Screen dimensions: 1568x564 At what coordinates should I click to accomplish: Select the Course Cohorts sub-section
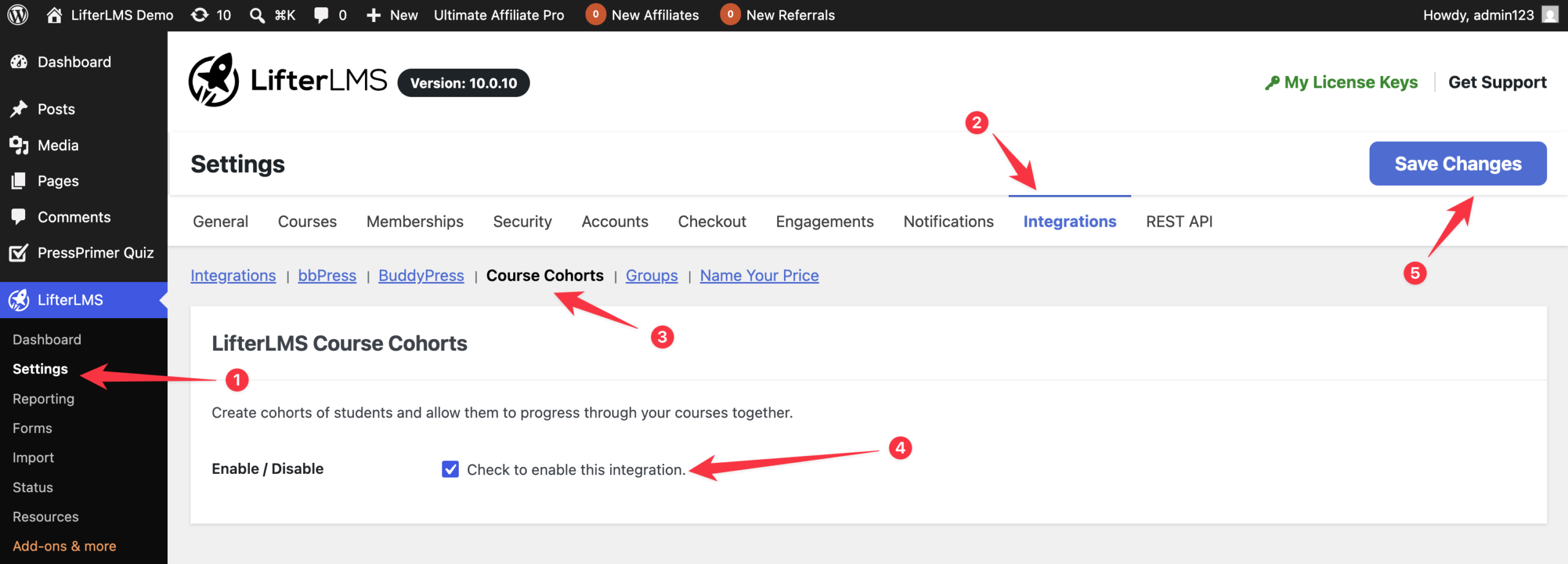(545, 276)
